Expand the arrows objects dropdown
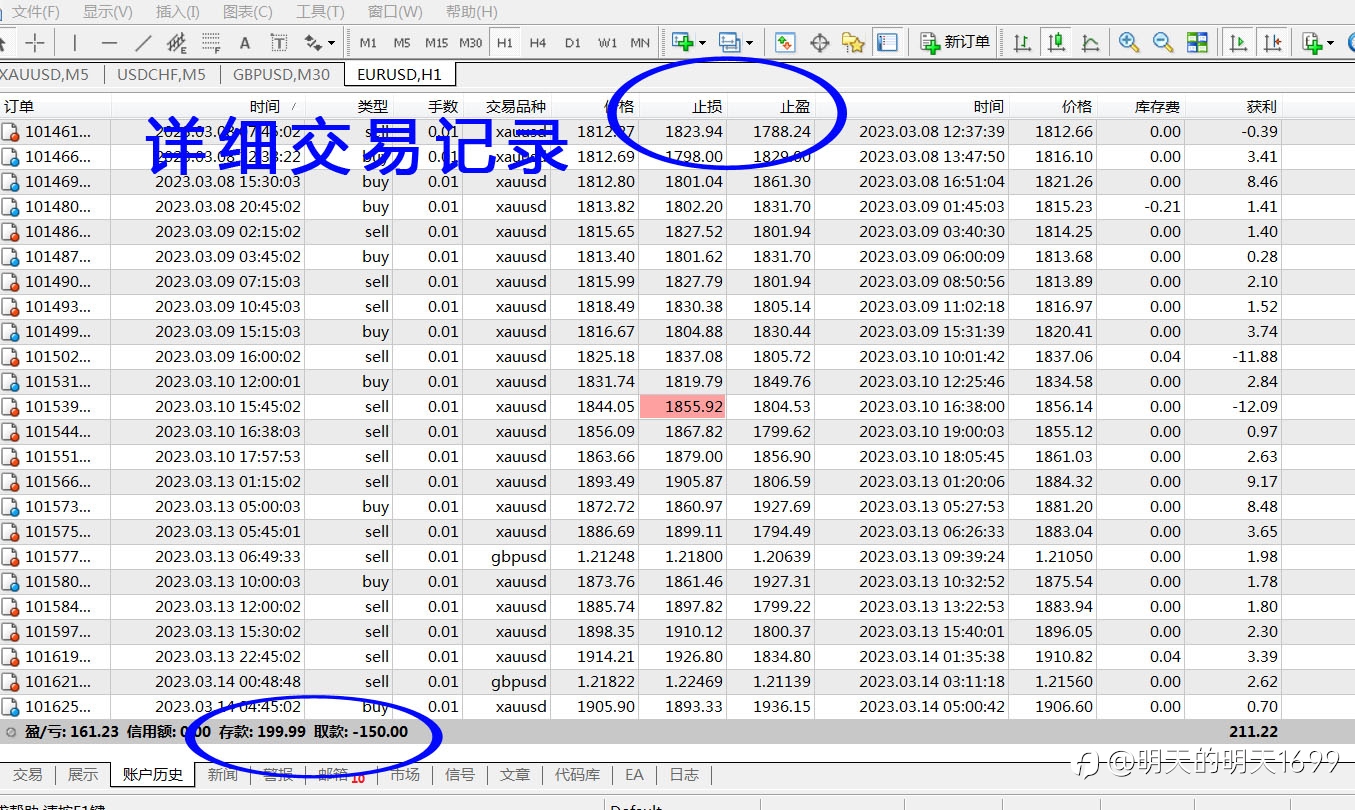The height and width of the screenshot is (810, 1355). 331,43
